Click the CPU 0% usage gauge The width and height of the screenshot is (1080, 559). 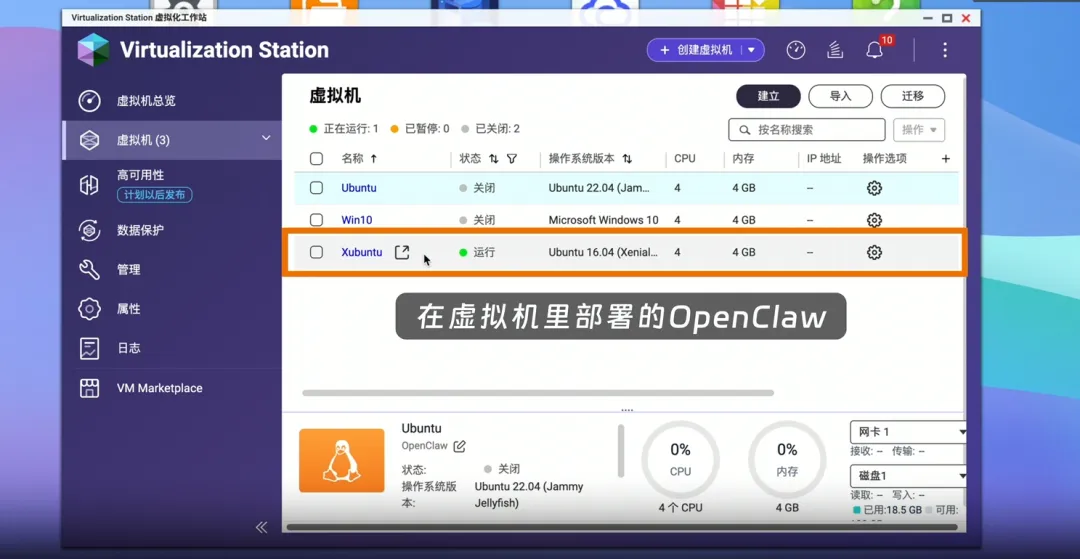pos(681,460)
